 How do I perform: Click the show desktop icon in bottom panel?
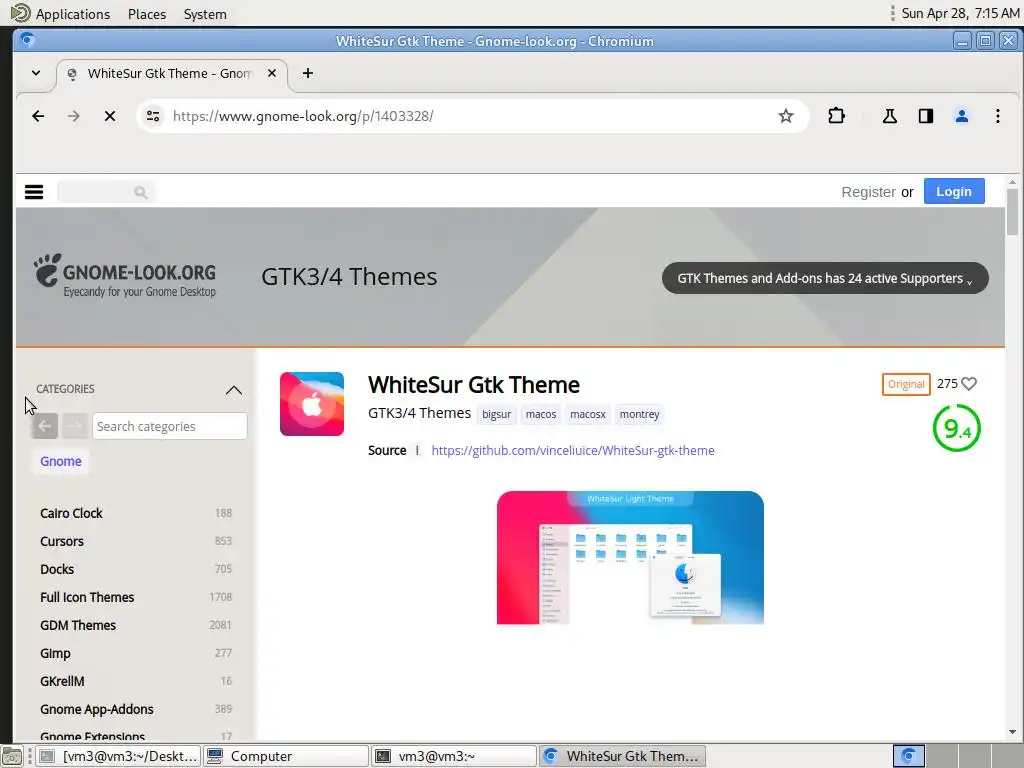pos(12,756)
